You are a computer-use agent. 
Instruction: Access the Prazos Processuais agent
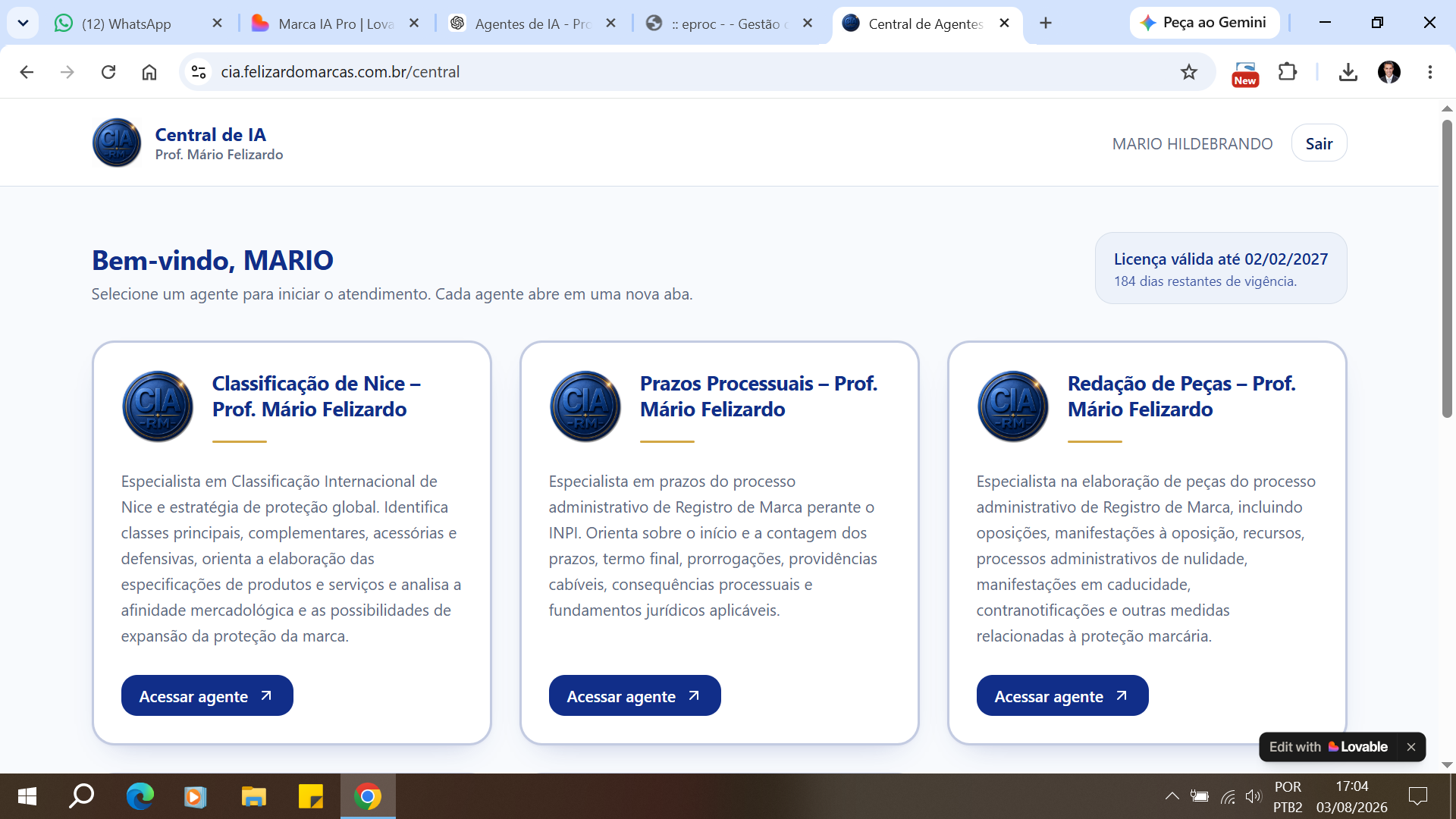pos(635,696)
